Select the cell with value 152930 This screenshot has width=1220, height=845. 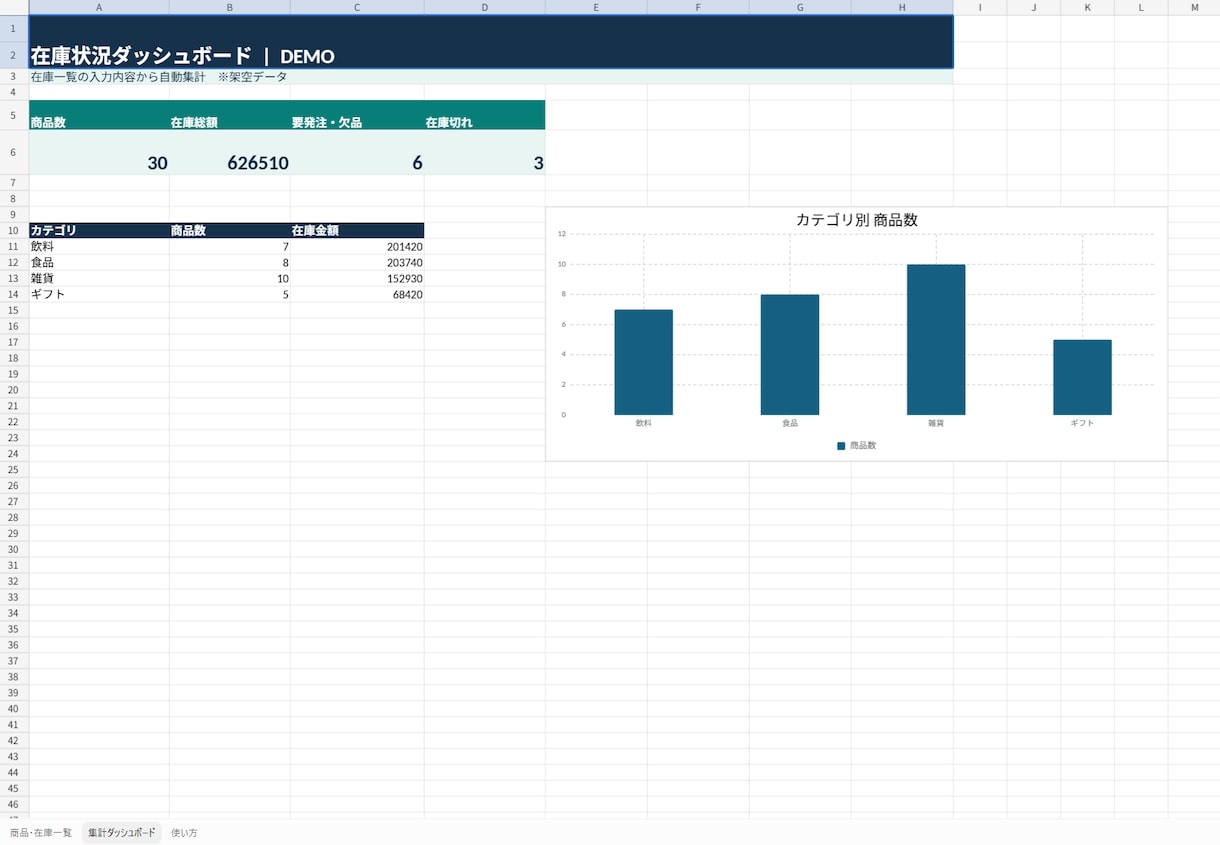click(357, 278)
